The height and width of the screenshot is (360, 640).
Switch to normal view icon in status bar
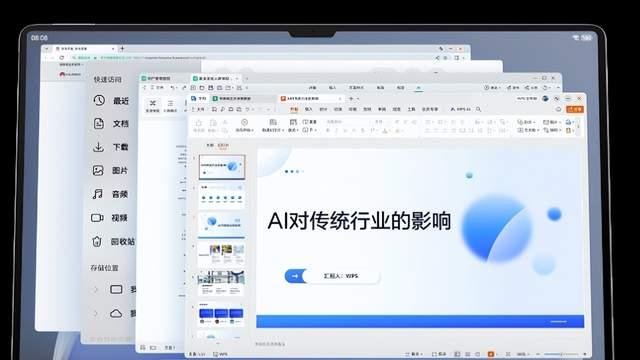[x=458, y=354]
